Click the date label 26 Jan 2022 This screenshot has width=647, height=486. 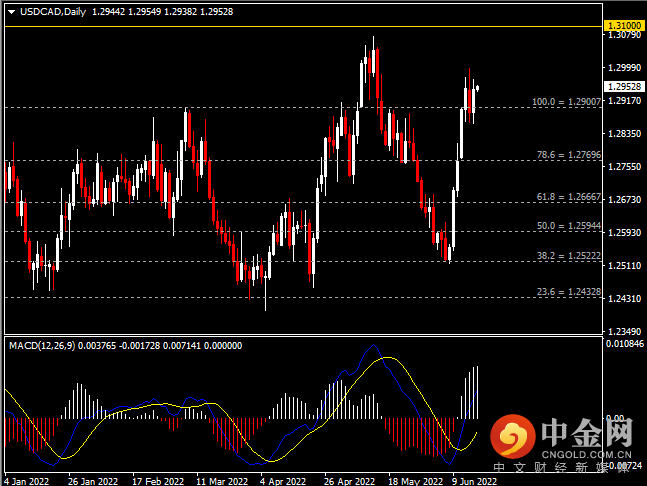tap(93, 481)
